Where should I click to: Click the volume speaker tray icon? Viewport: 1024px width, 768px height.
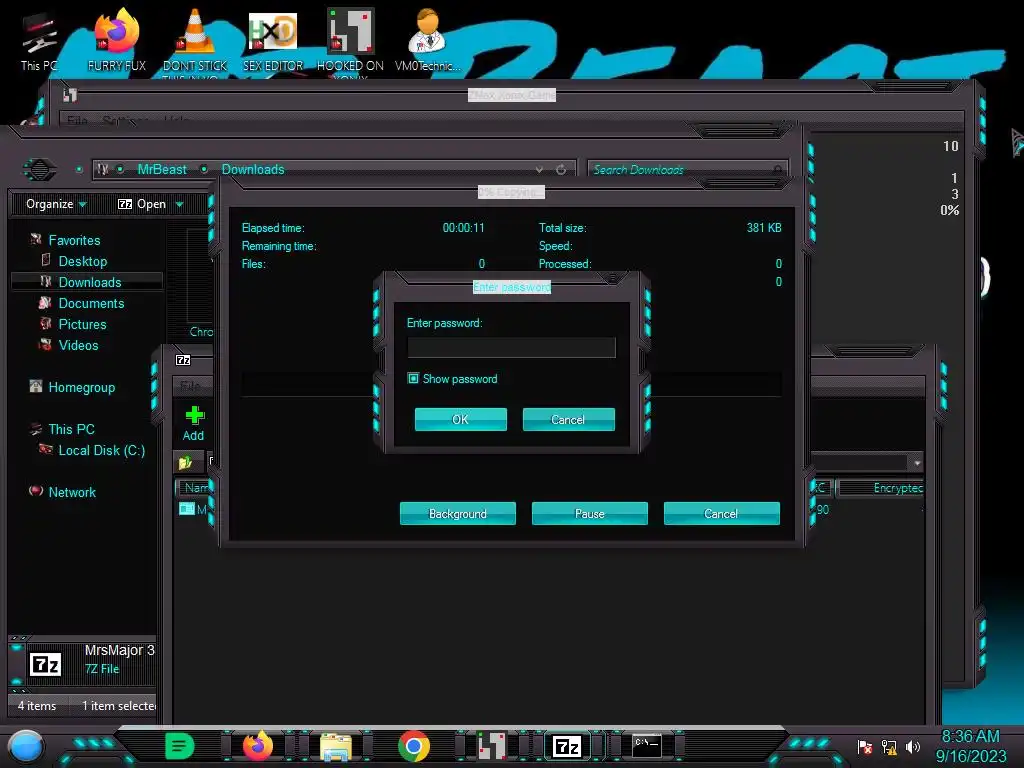pos(913,746)
